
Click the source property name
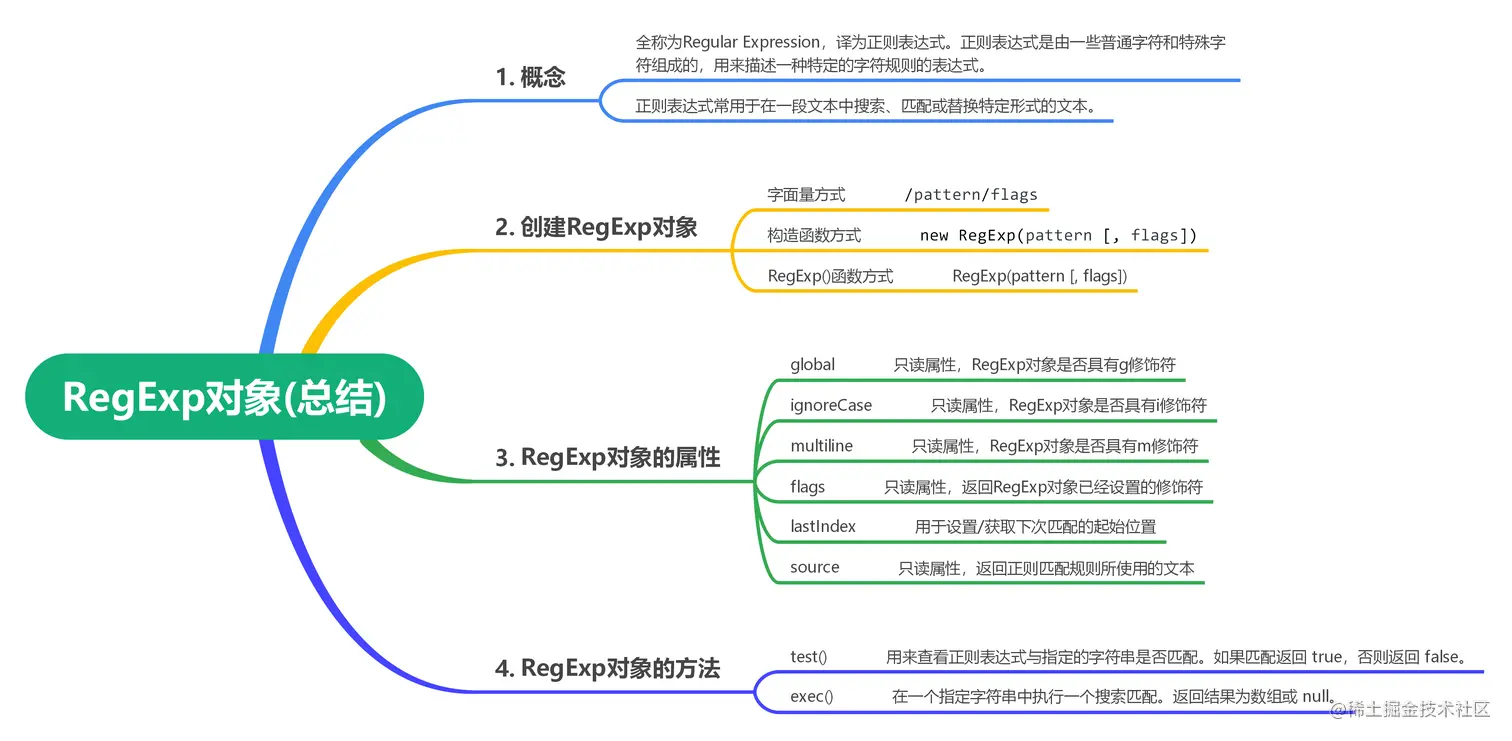pyautogui.click(x=815, y=567)
